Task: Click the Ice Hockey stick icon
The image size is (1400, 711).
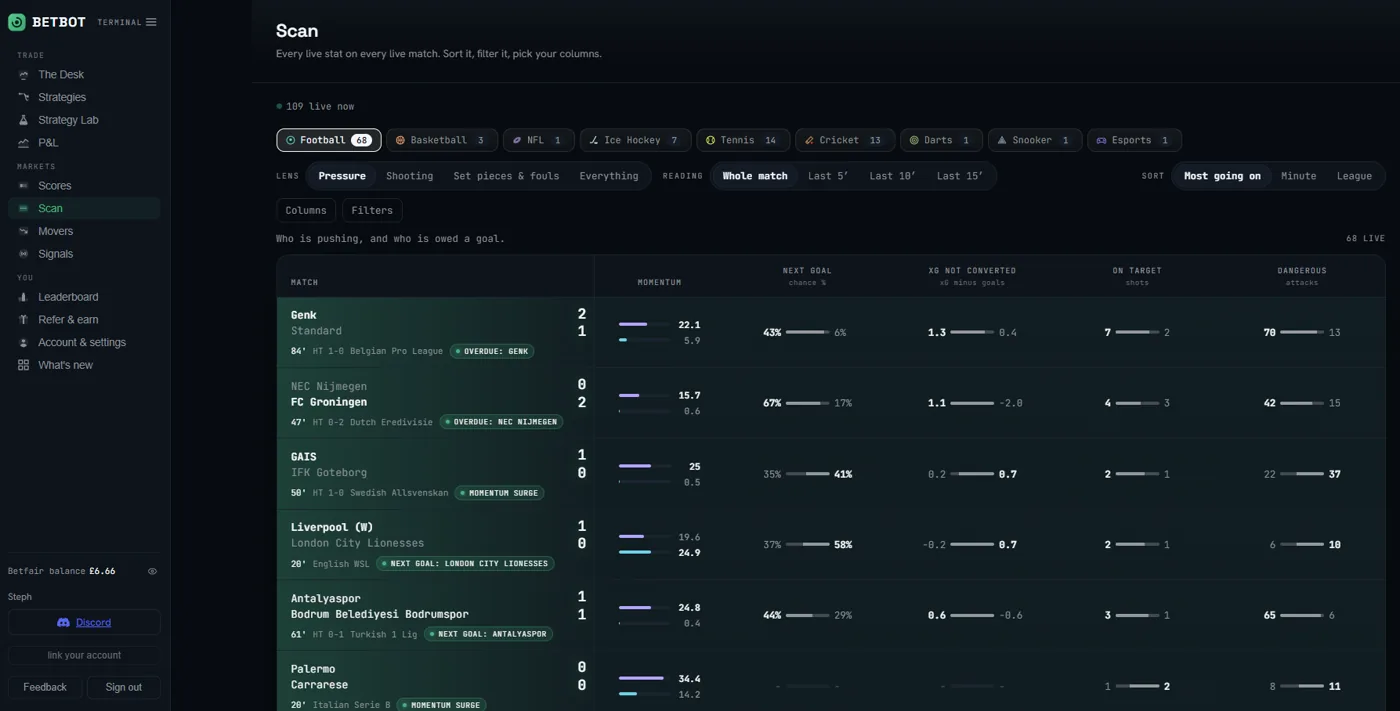Action: pyautogui.click(x=594, y=140)
